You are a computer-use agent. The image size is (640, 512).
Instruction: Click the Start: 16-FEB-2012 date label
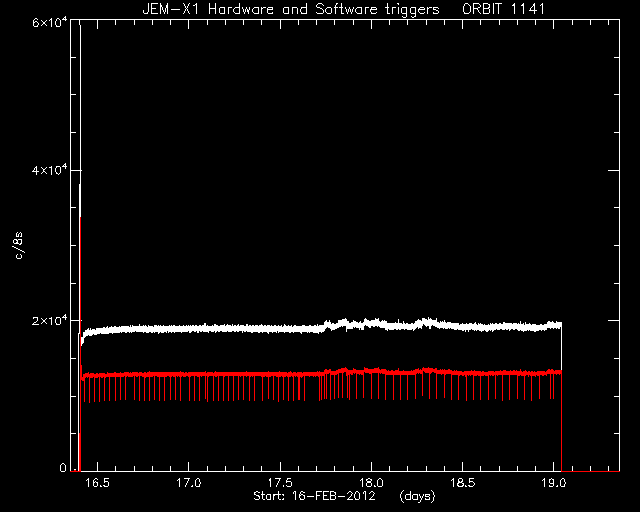(x=314, y=496)
